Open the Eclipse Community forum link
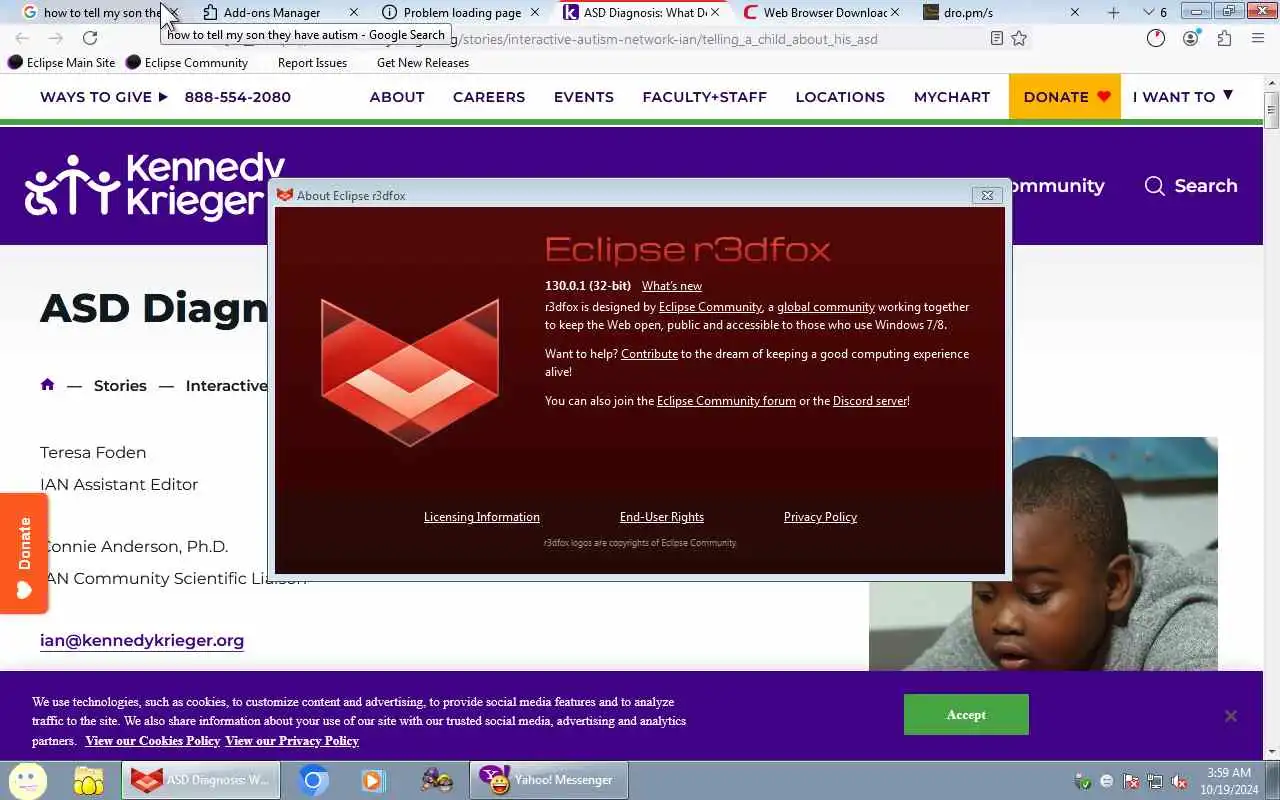Screen dimensions: 1280x800 pos(726,401)
